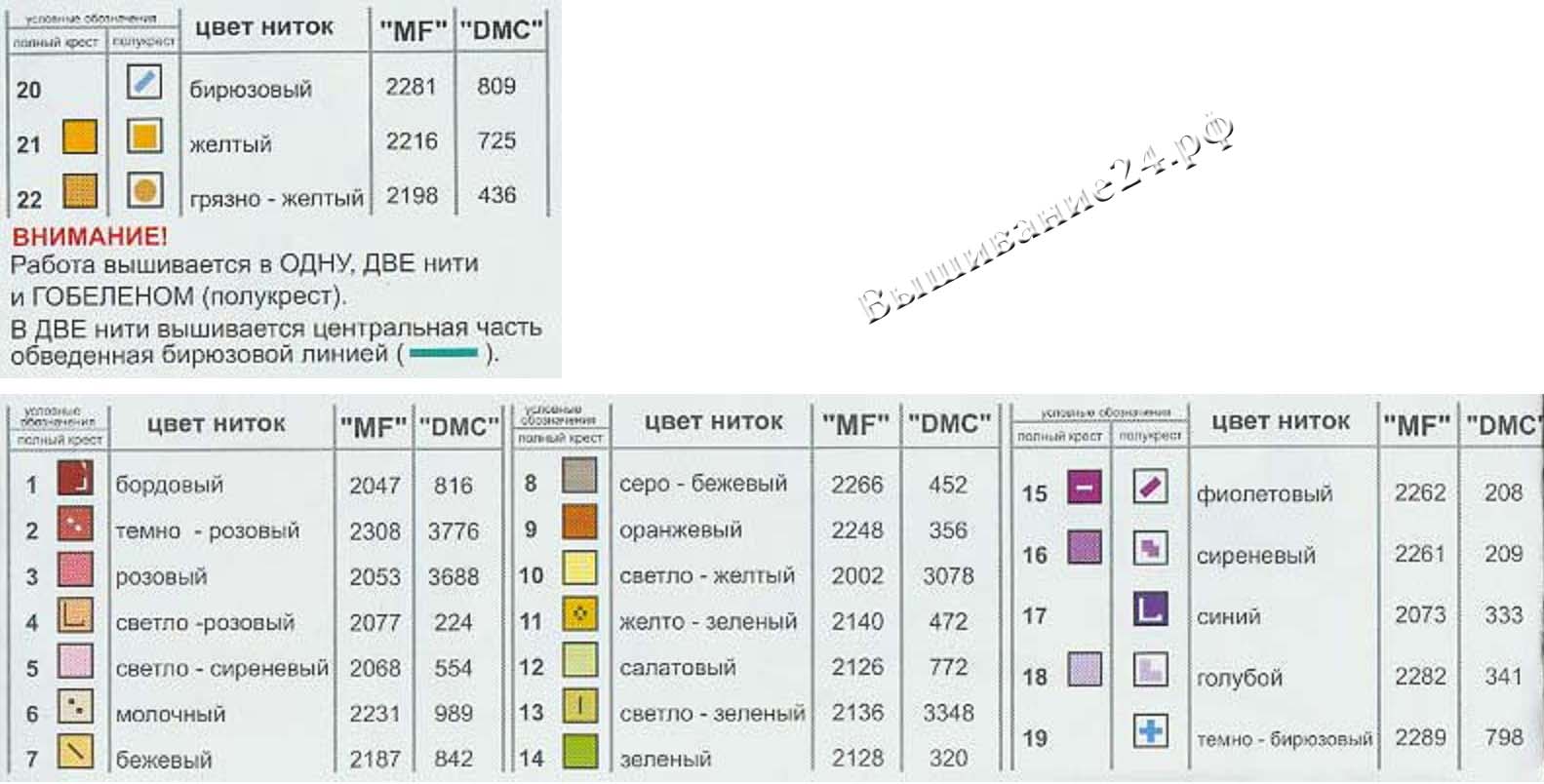The width and height of the screenshot is (1544, 784).
Task: Pick the желто-зеленый swatch in row 11
Action: click(x=578, y=615)
